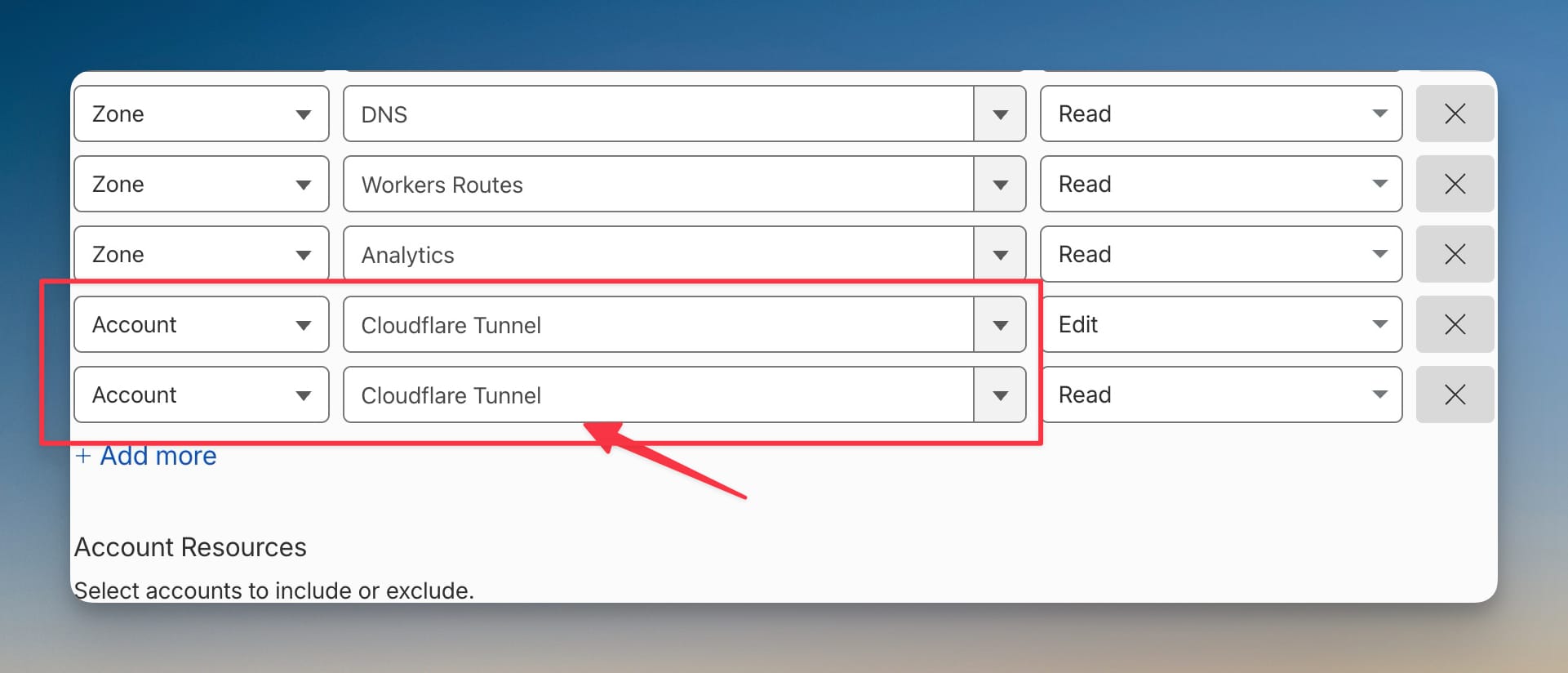Remove the DNS permission row

click(x=1455, y=114)
